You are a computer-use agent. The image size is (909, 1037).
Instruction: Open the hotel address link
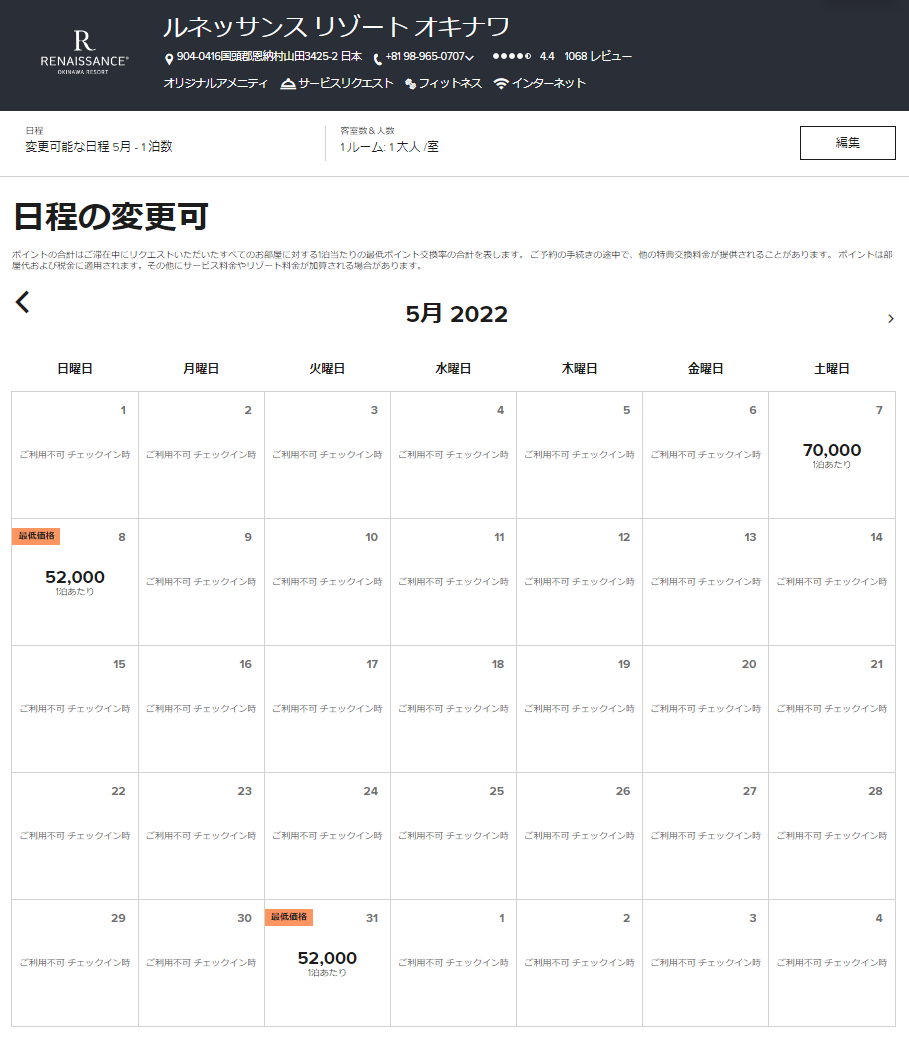pyautogui.click(x=269, y=57)
